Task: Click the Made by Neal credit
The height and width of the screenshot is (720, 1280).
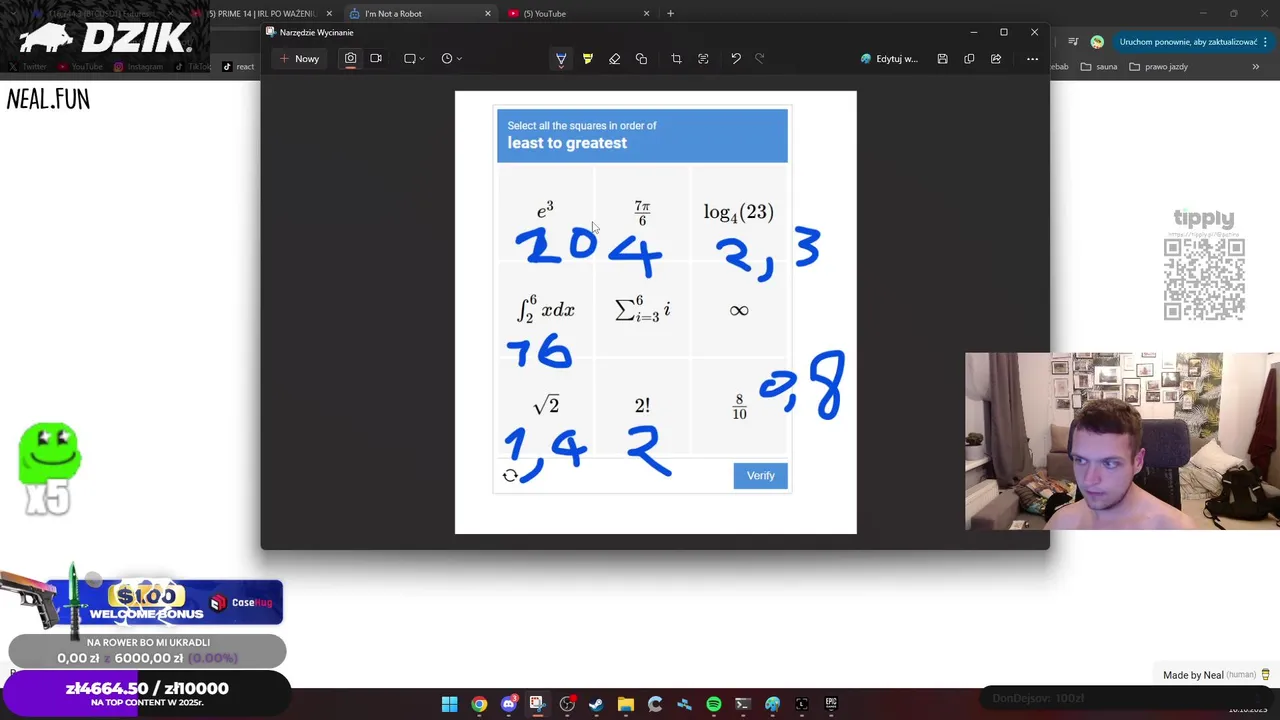Action: point(1216,675)
